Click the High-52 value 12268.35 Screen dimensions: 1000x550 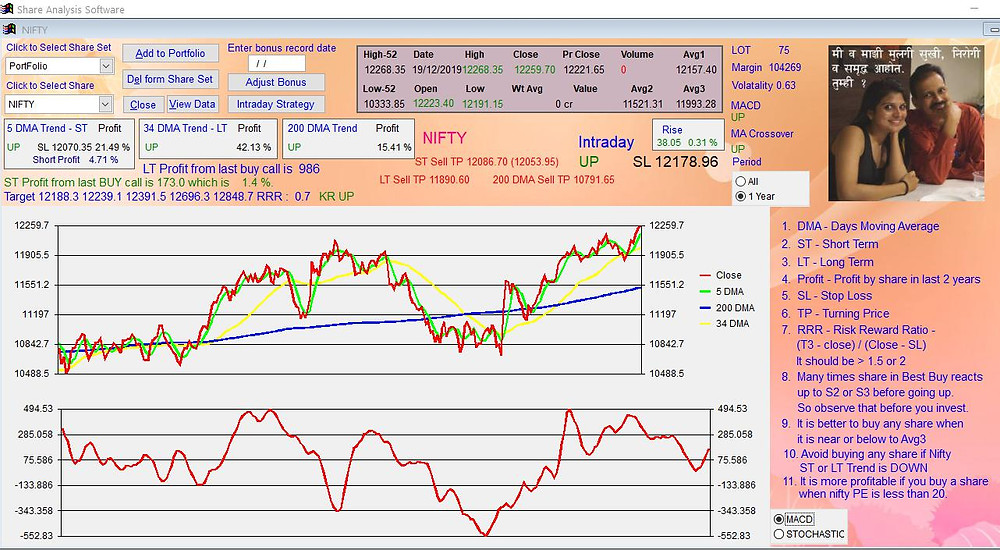coord(385,70)
